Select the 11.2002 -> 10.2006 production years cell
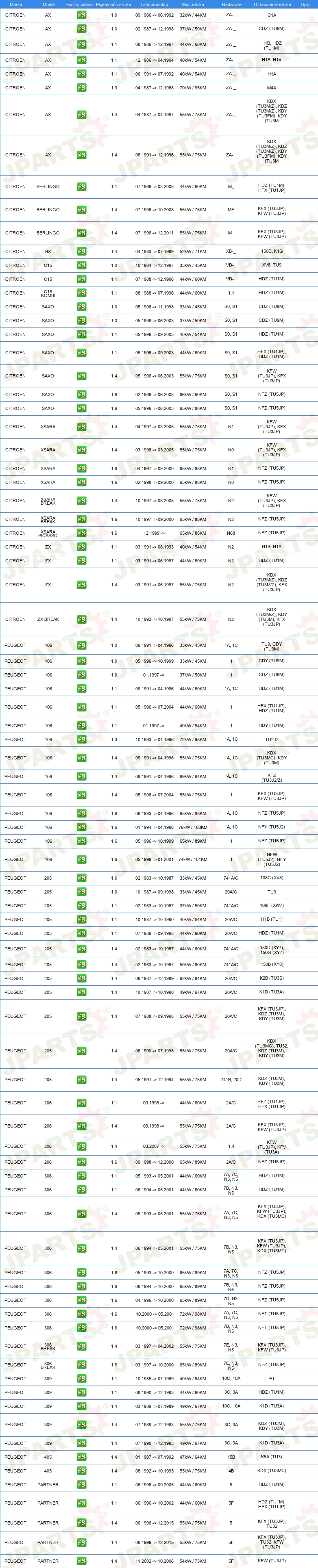 tap(154, 1561)
